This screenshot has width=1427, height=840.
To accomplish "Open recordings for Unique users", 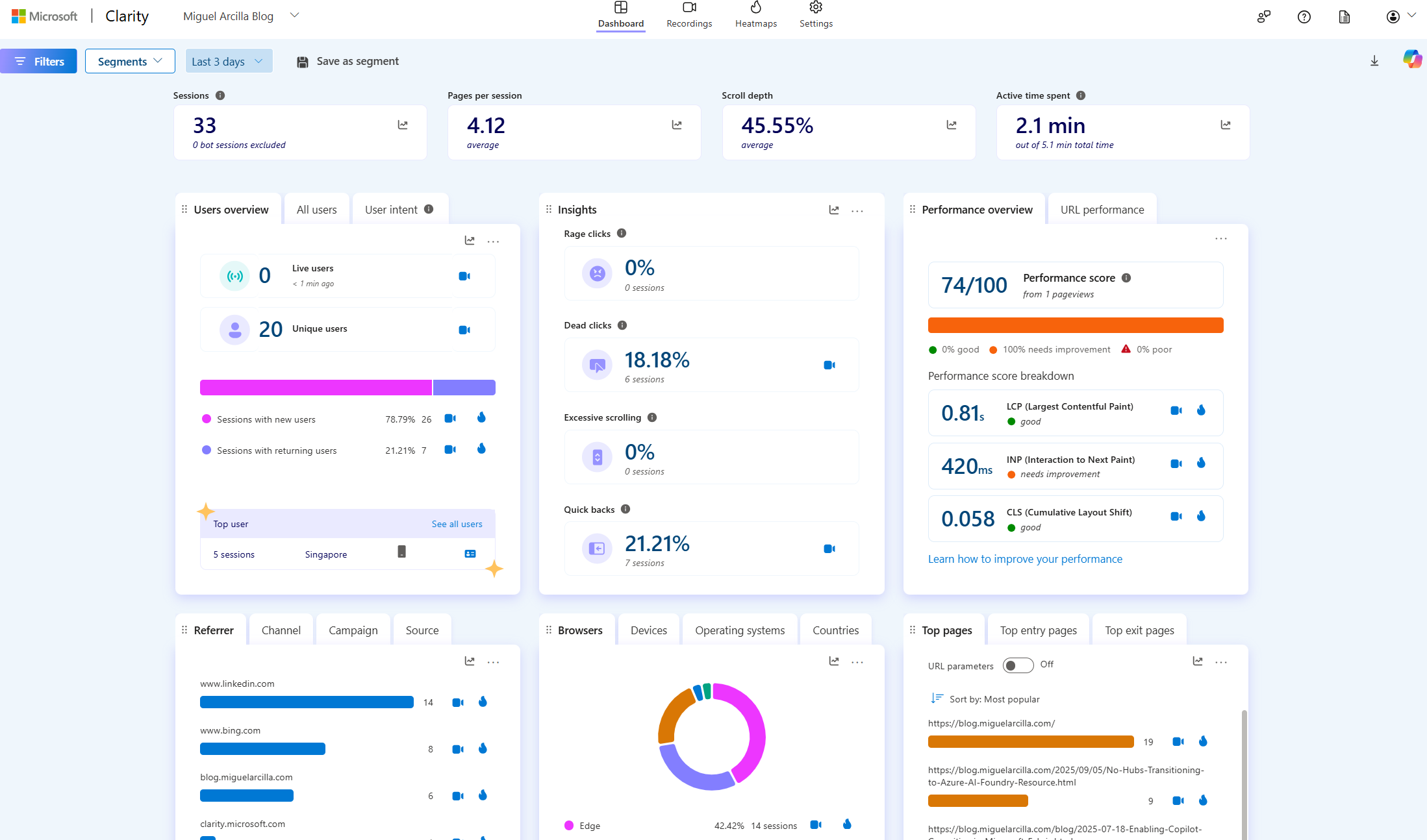I will (x=464, y=330).
